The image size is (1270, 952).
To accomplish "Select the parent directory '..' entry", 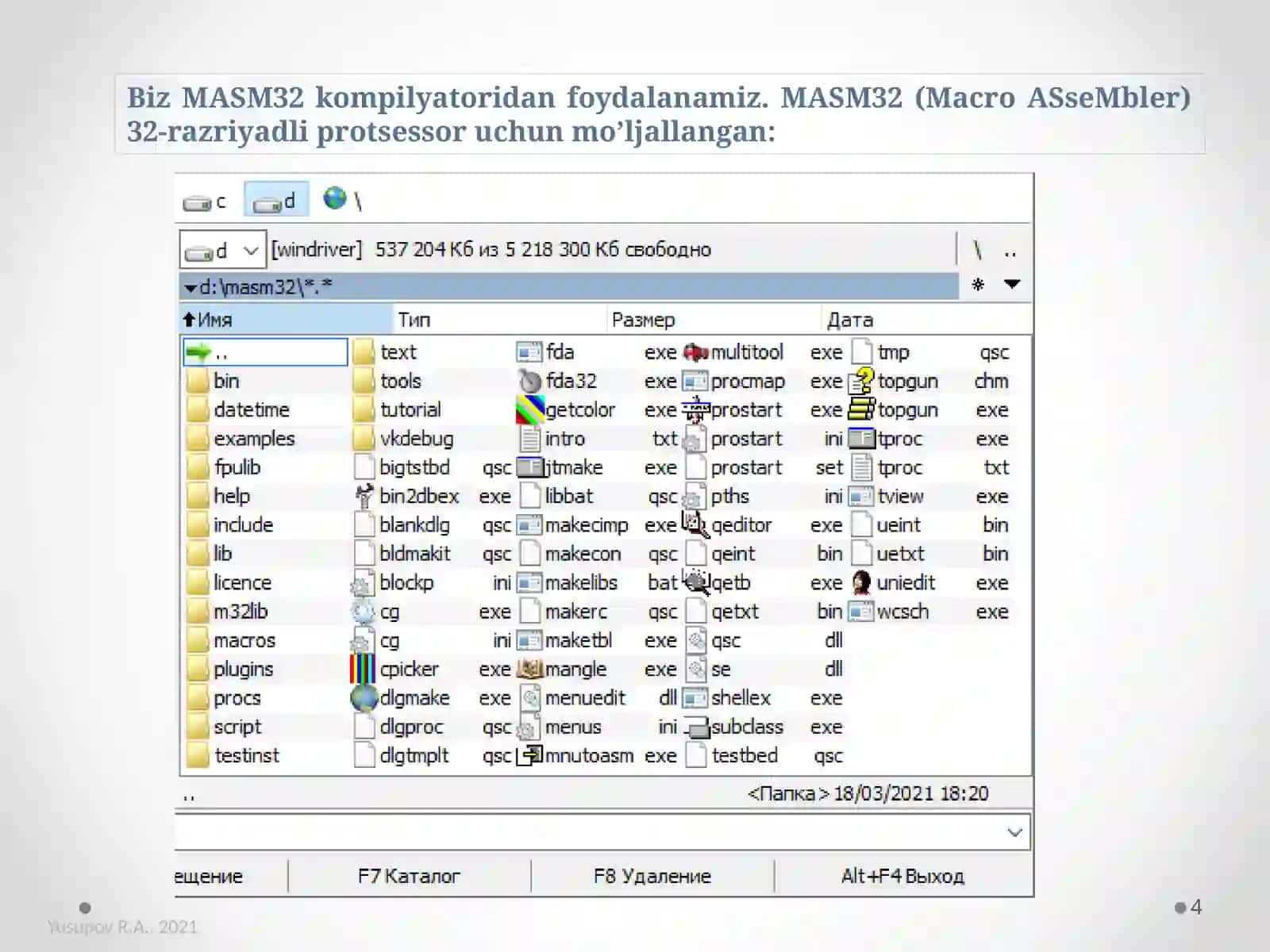I will [x=265, y=352].
